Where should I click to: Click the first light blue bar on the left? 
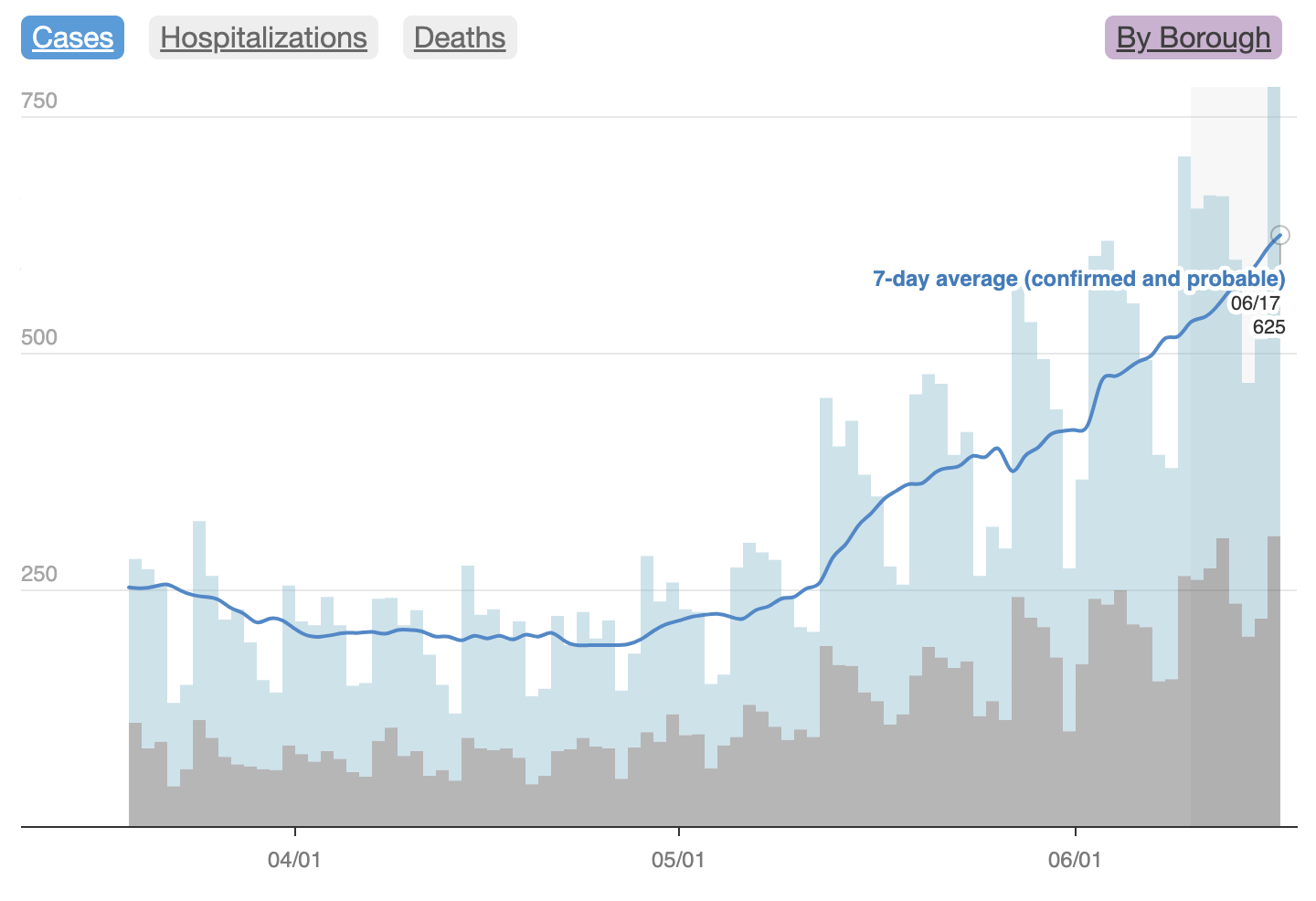[135, 640]
